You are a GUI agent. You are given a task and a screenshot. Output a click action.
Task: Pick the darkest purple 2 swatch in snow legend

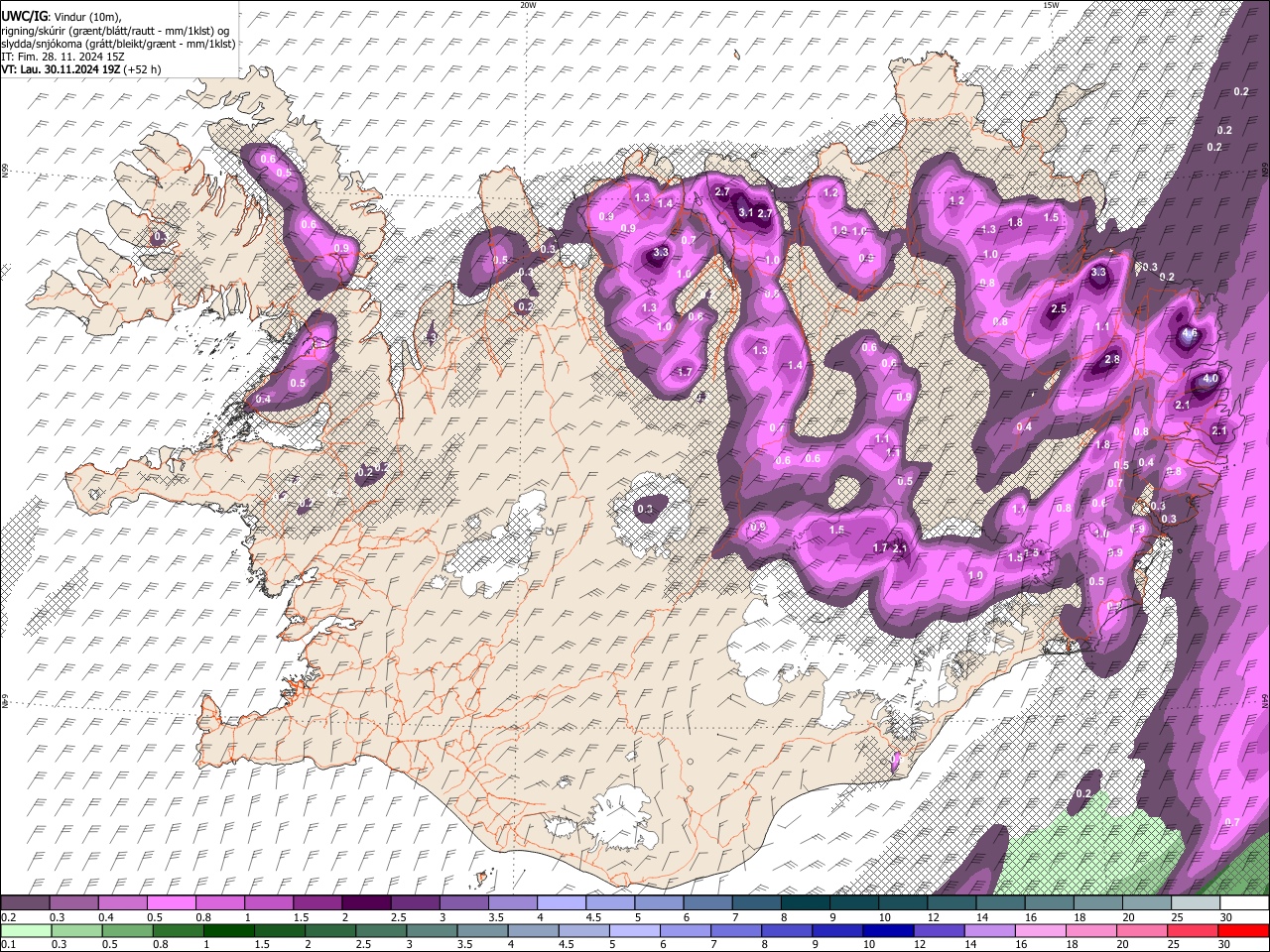[365, 902]
